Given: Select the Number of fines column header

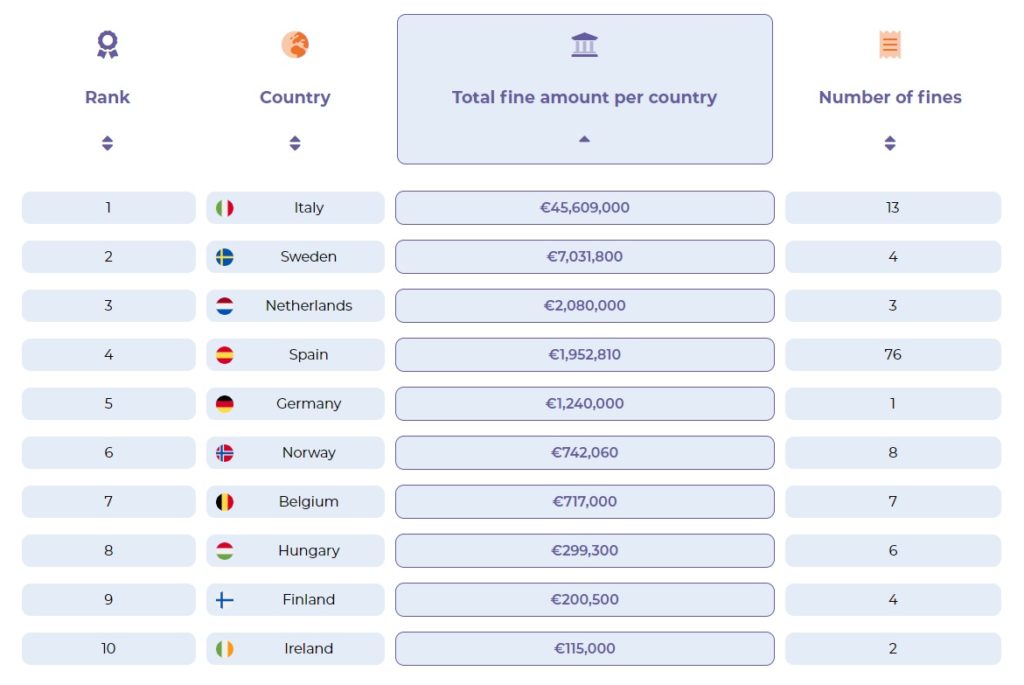Looking at the screenshot, I should coord(890,97).
